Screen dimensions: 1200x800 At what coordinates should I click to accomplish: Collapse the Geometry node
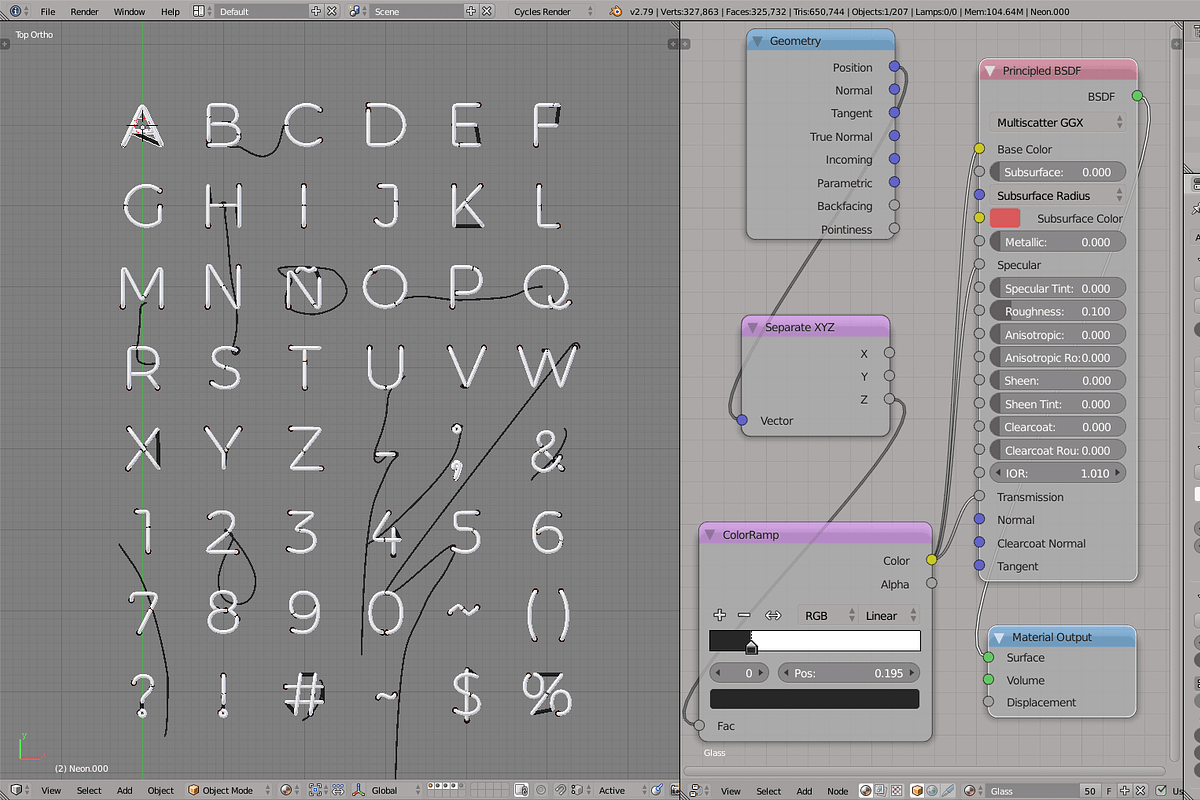coord(758,41)
